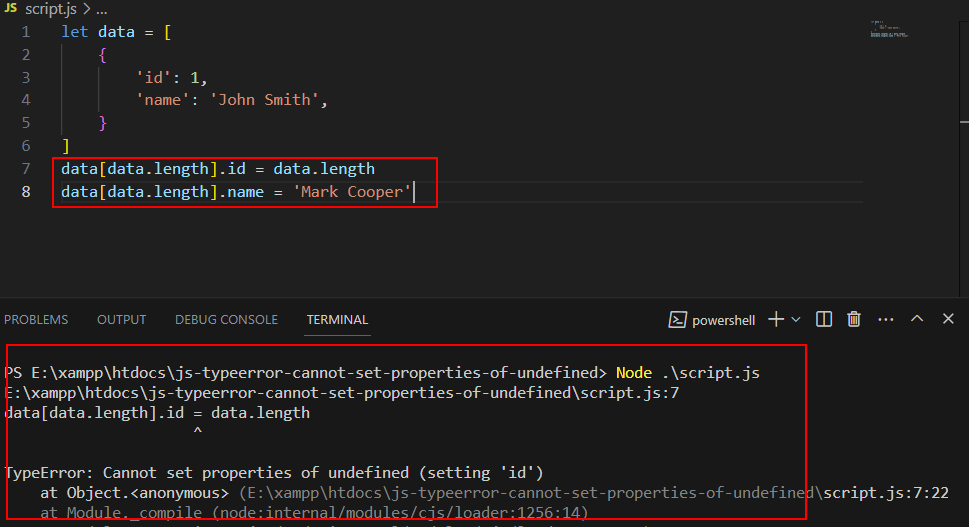Image resolution: width=969 pixels, height=527 pixels.
Task: Select script.js in the breadcrumb
Action: point(51,9)
